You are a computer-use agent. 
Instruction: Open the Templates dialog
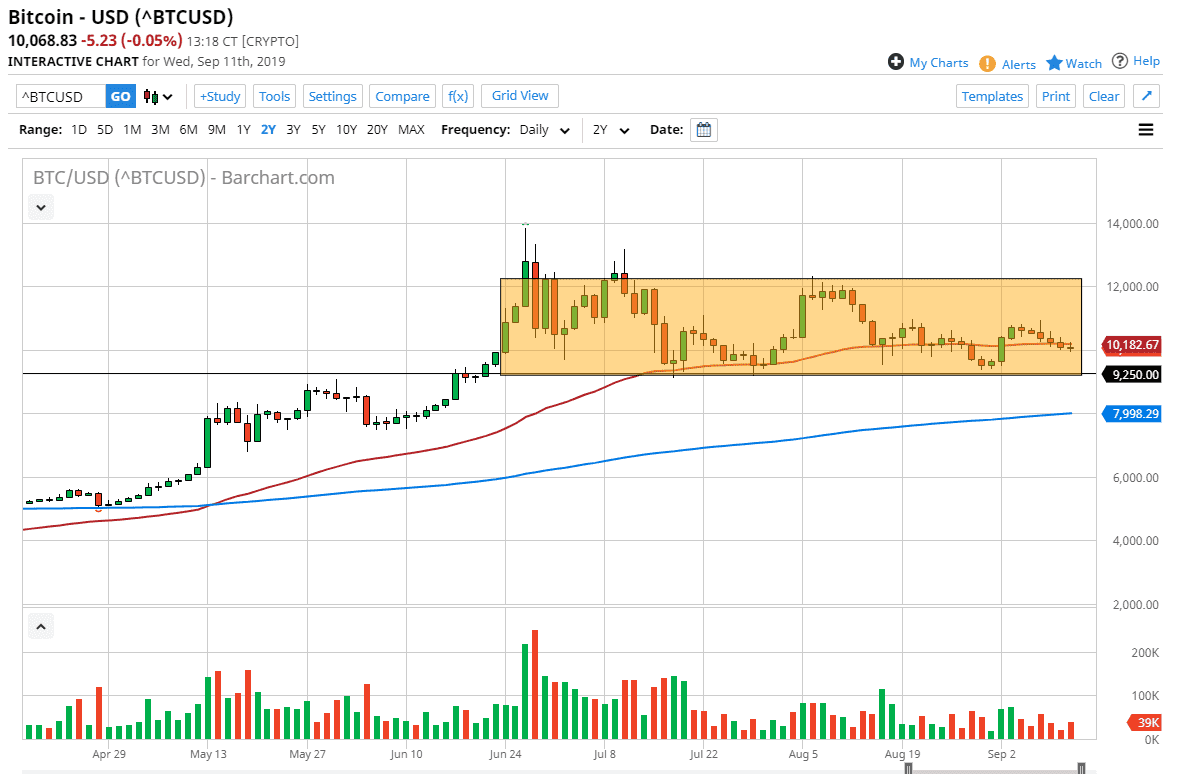click(992, 96)
